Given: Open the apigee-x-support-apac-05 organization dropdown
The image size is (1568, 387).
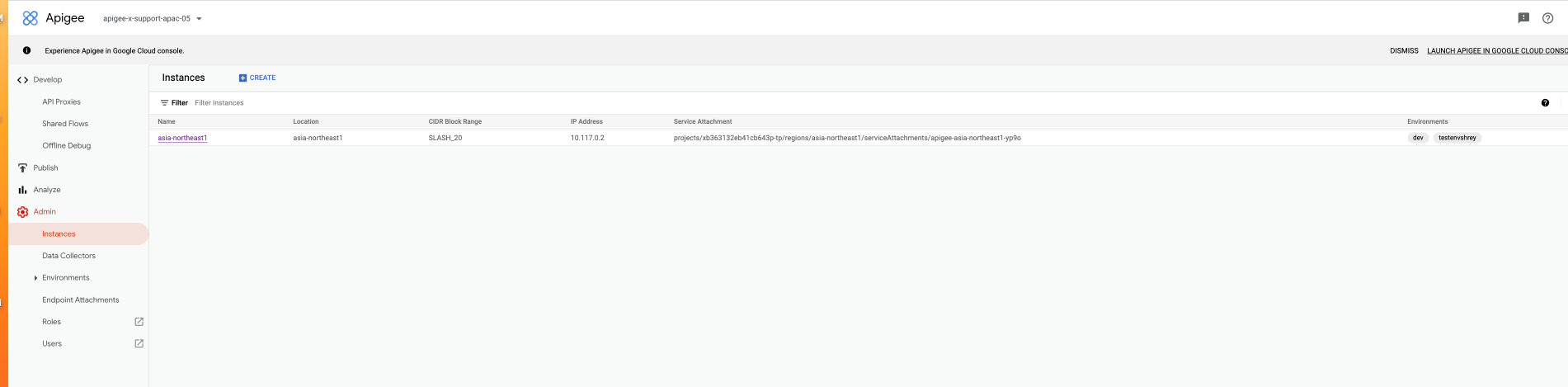Looking at the screenshot, I should tap(153, 18).
